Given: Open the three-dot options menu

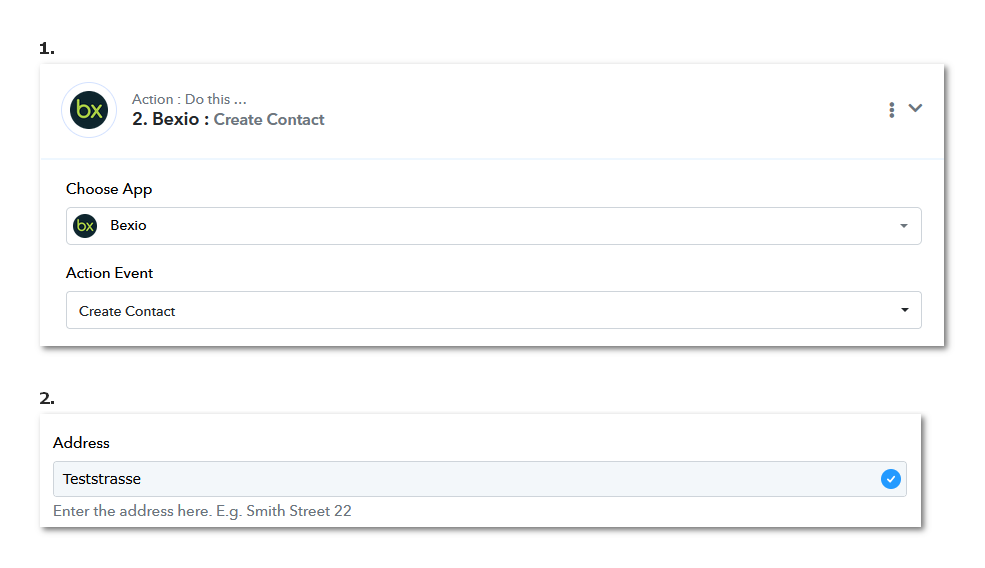Looking at the screenshot, I should click(891, 110).
